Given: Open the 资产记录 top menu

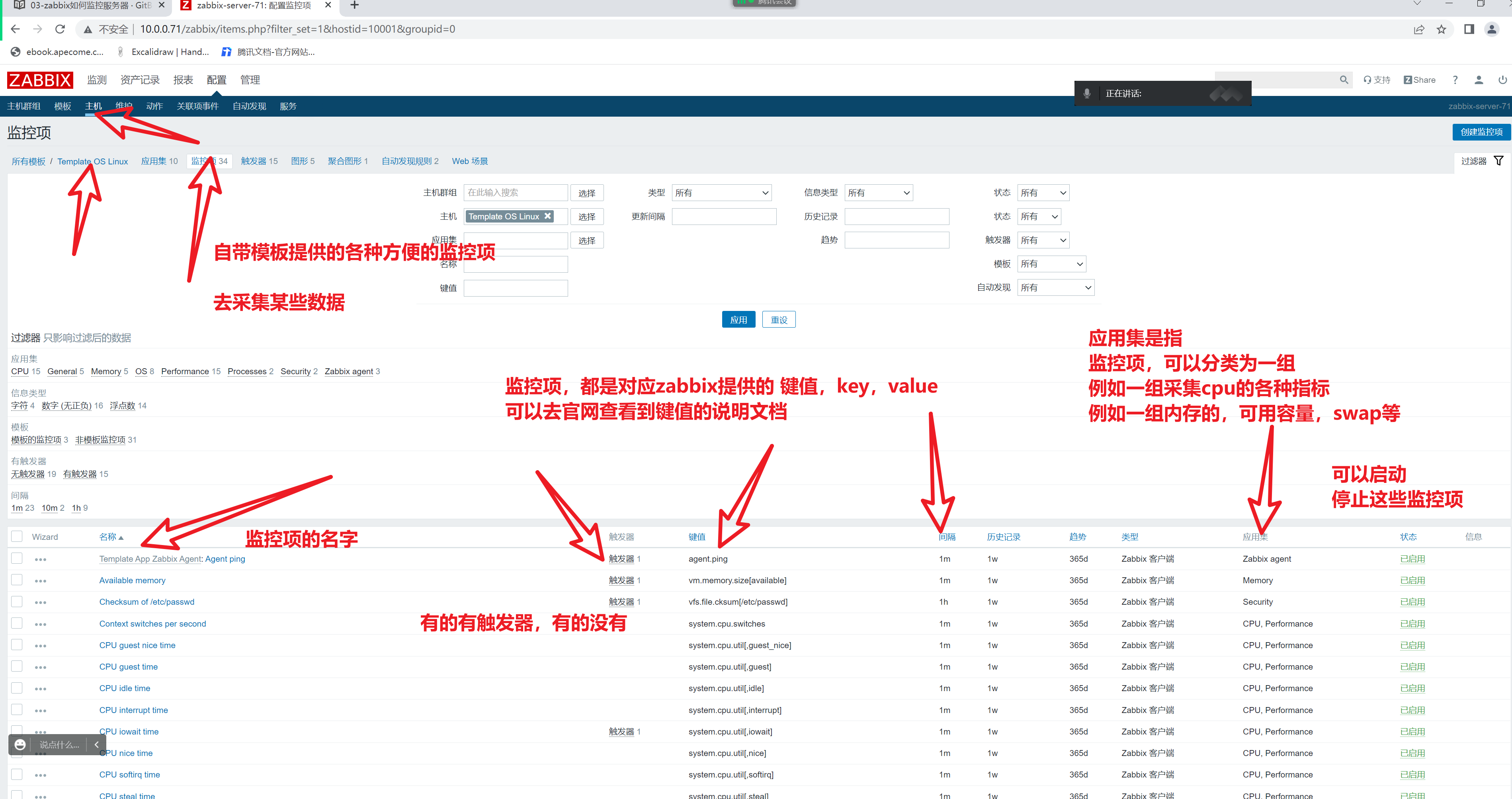Looking at the screenshot, I should point(140,80).
